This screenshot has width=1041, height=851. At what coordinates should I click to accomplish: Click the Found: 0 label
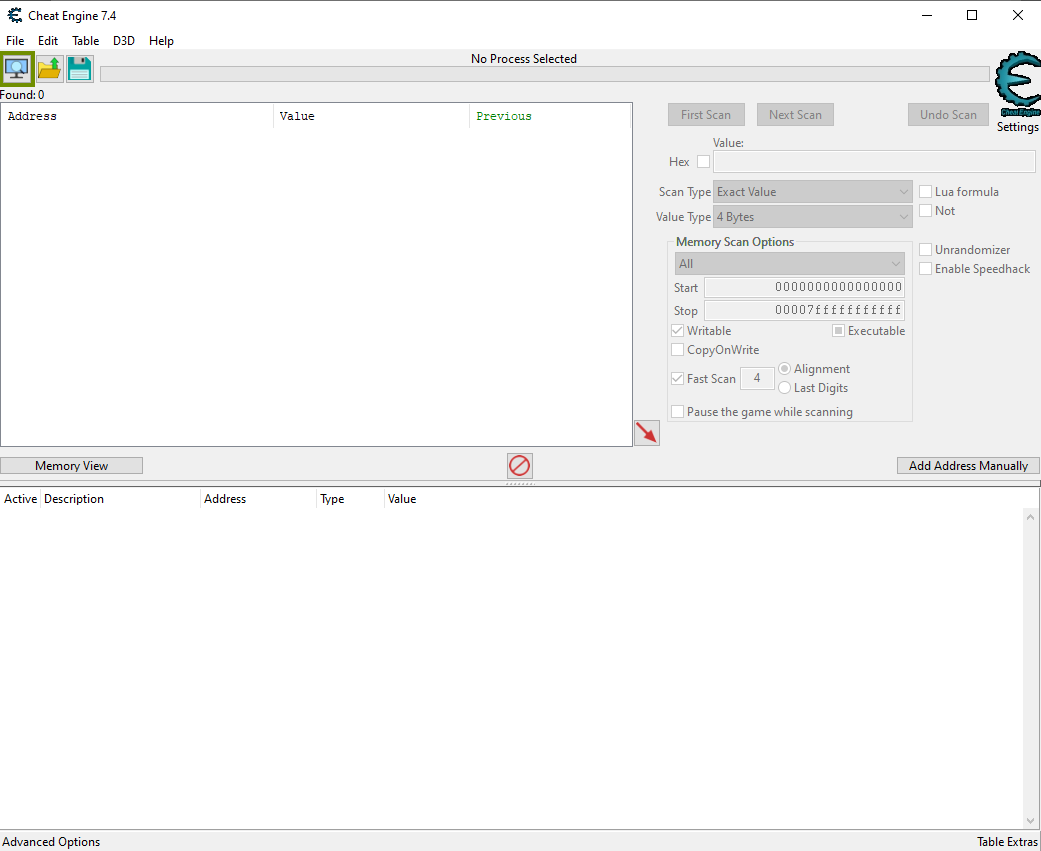pyautogui.click(x=23, y=95)
